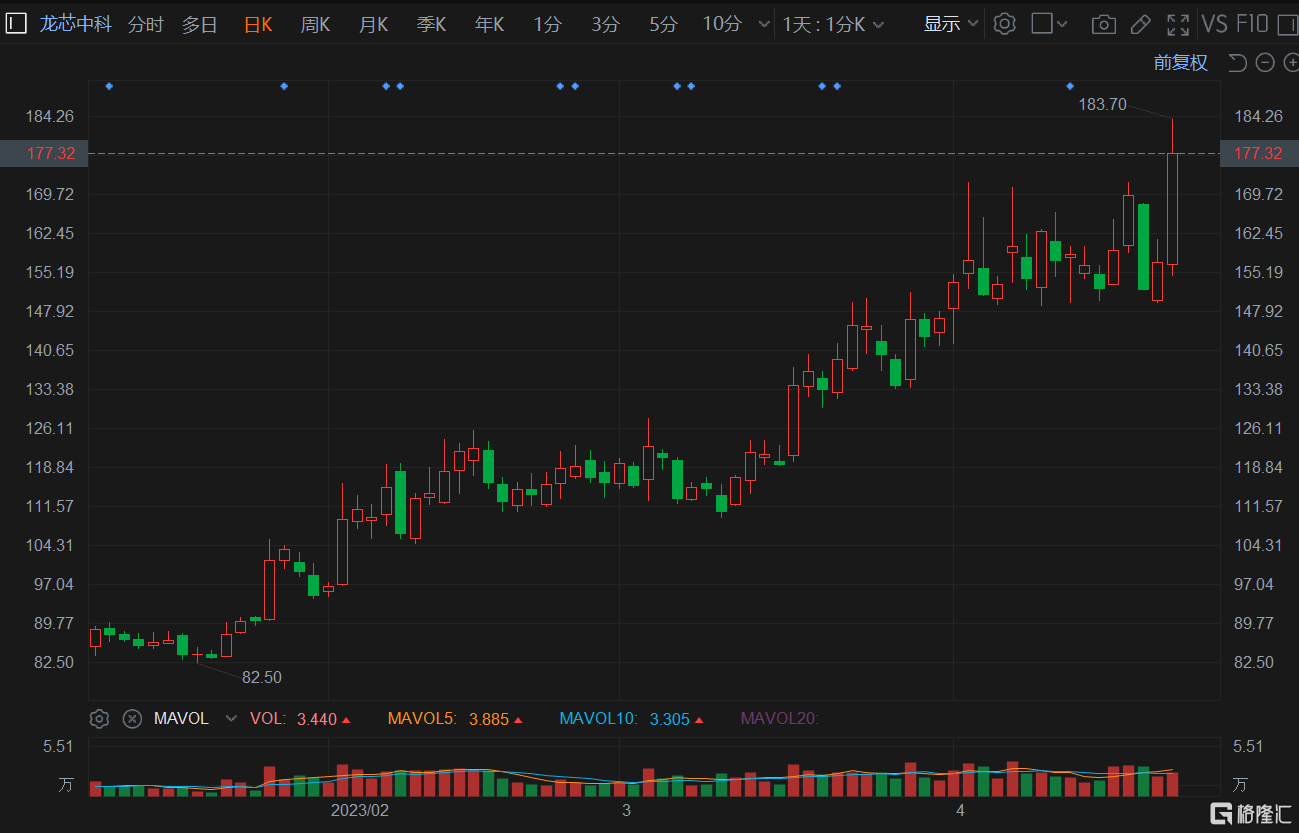
Task: Select the 月K monthly candlestick tab
Action: coord(373,24)
